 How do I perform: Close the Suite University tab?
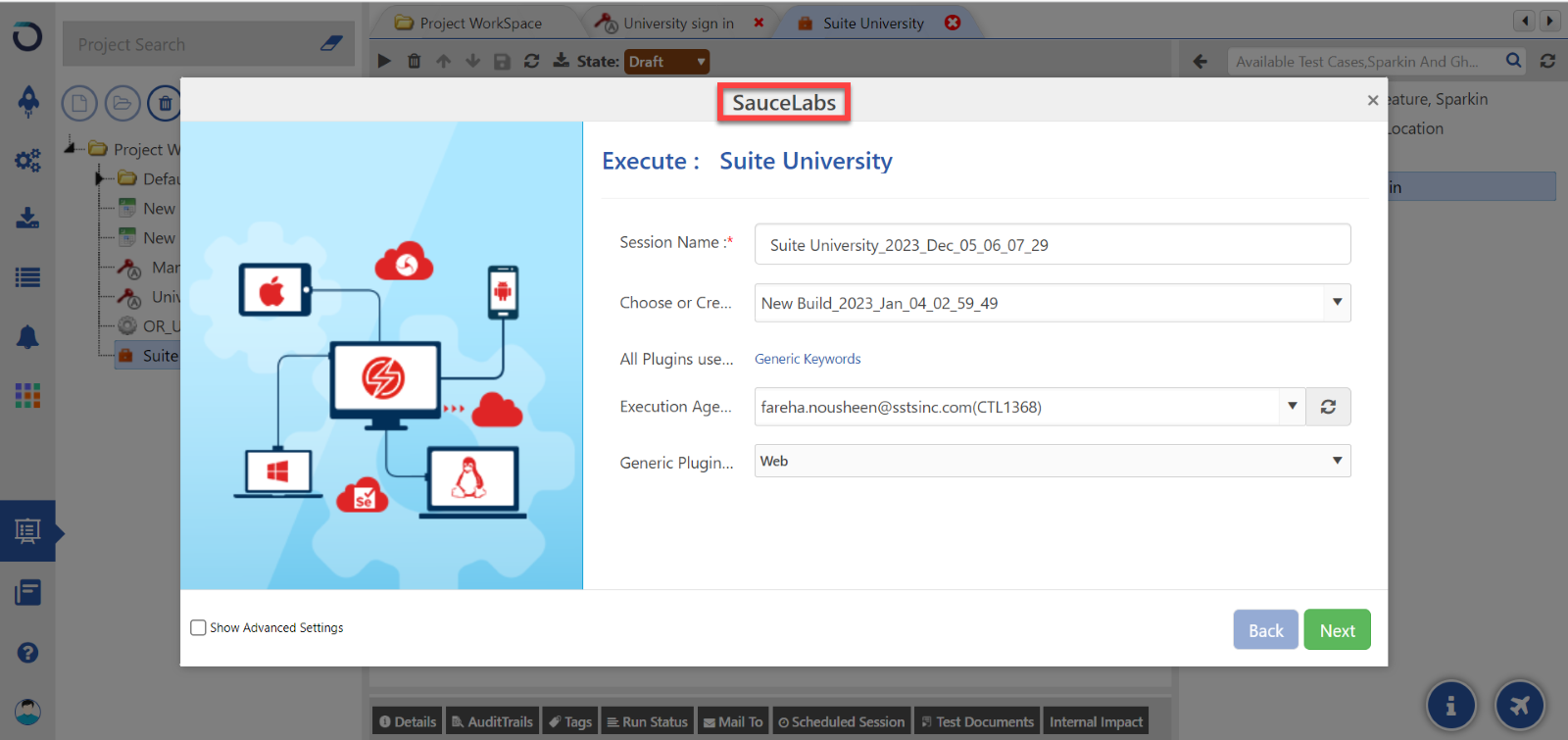[953, 22]
